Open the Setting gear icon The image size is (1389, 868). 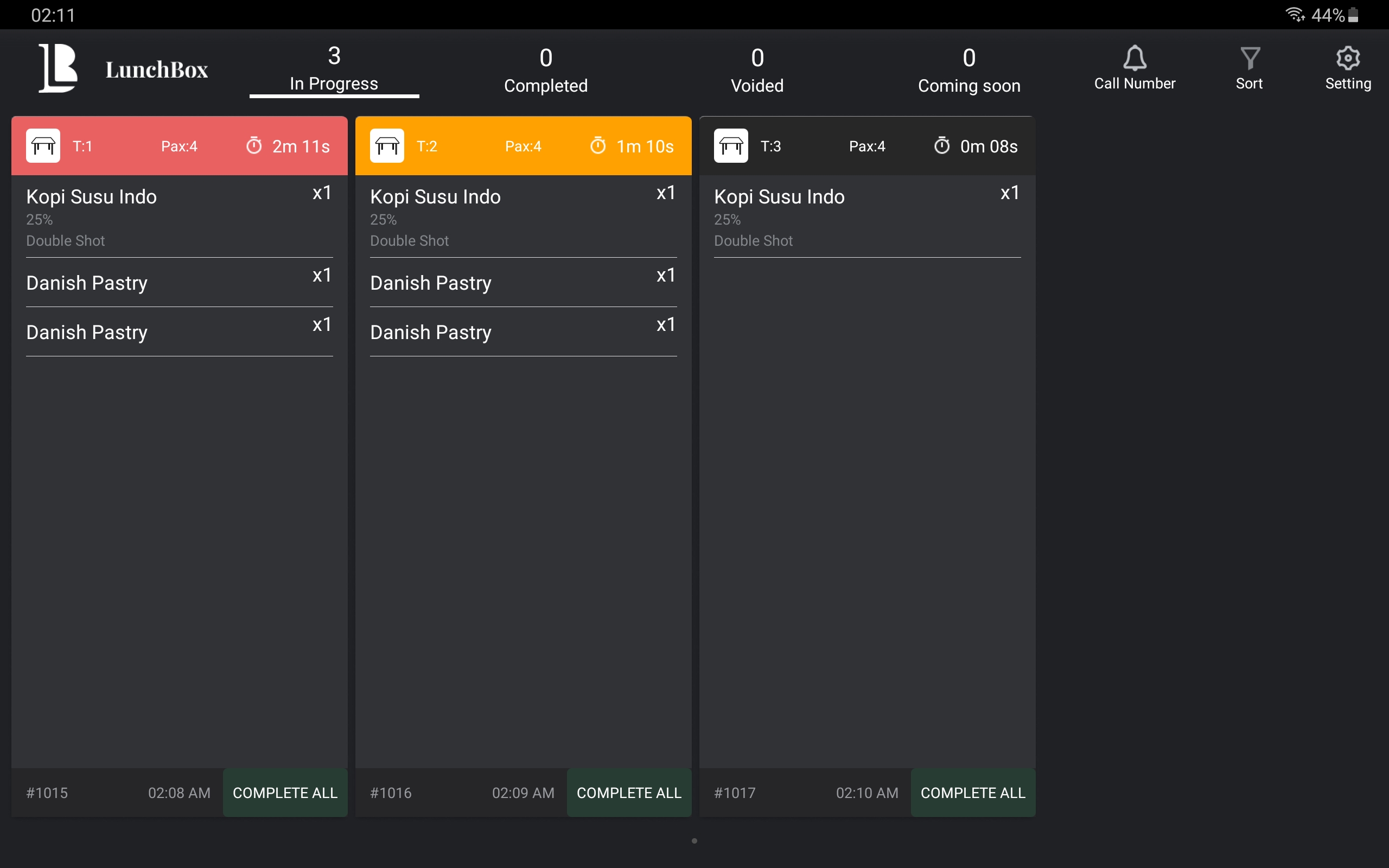pyautogui.click(x=1348, y=59)
